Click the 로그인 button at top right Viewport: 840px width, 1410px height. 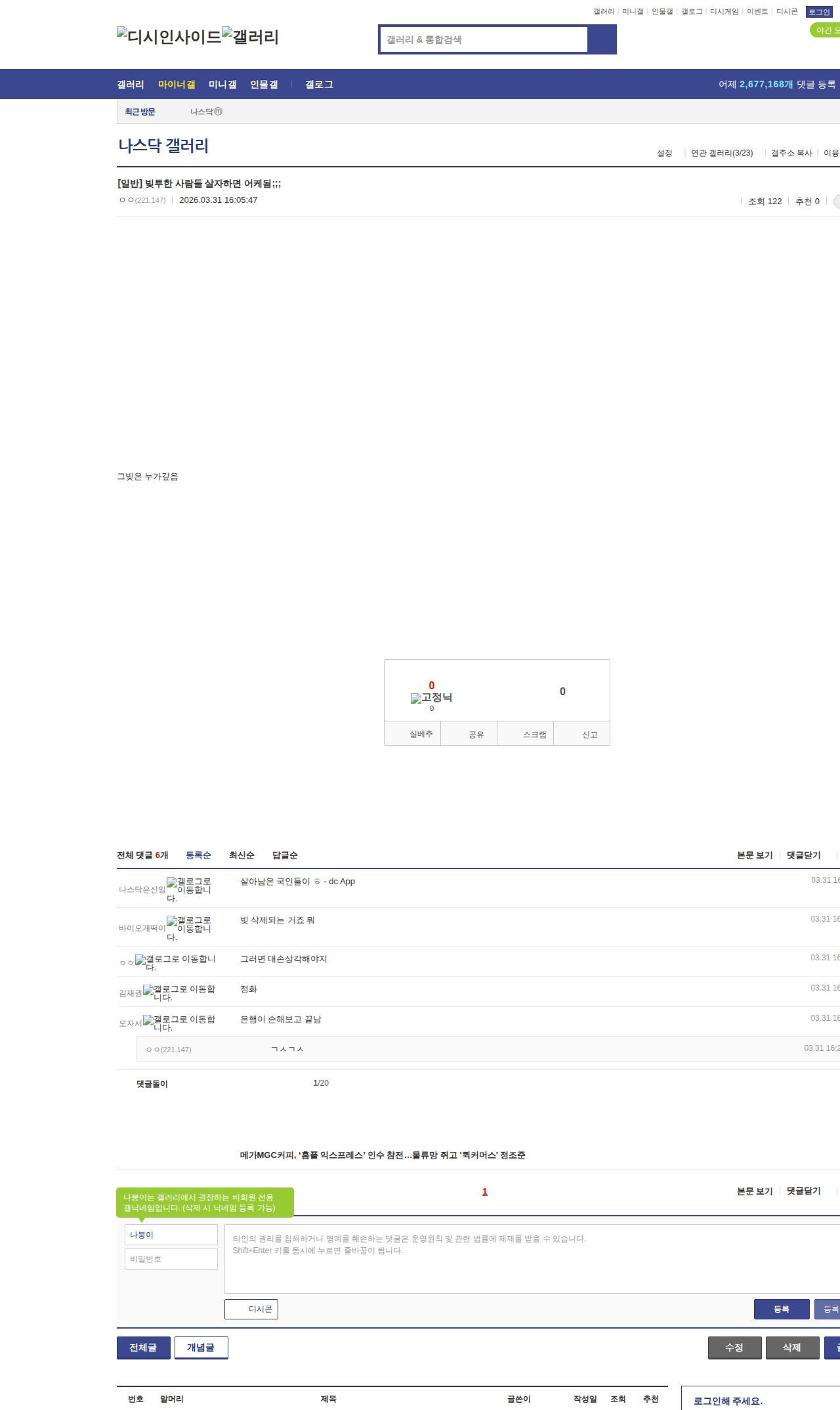coord(819,12)
